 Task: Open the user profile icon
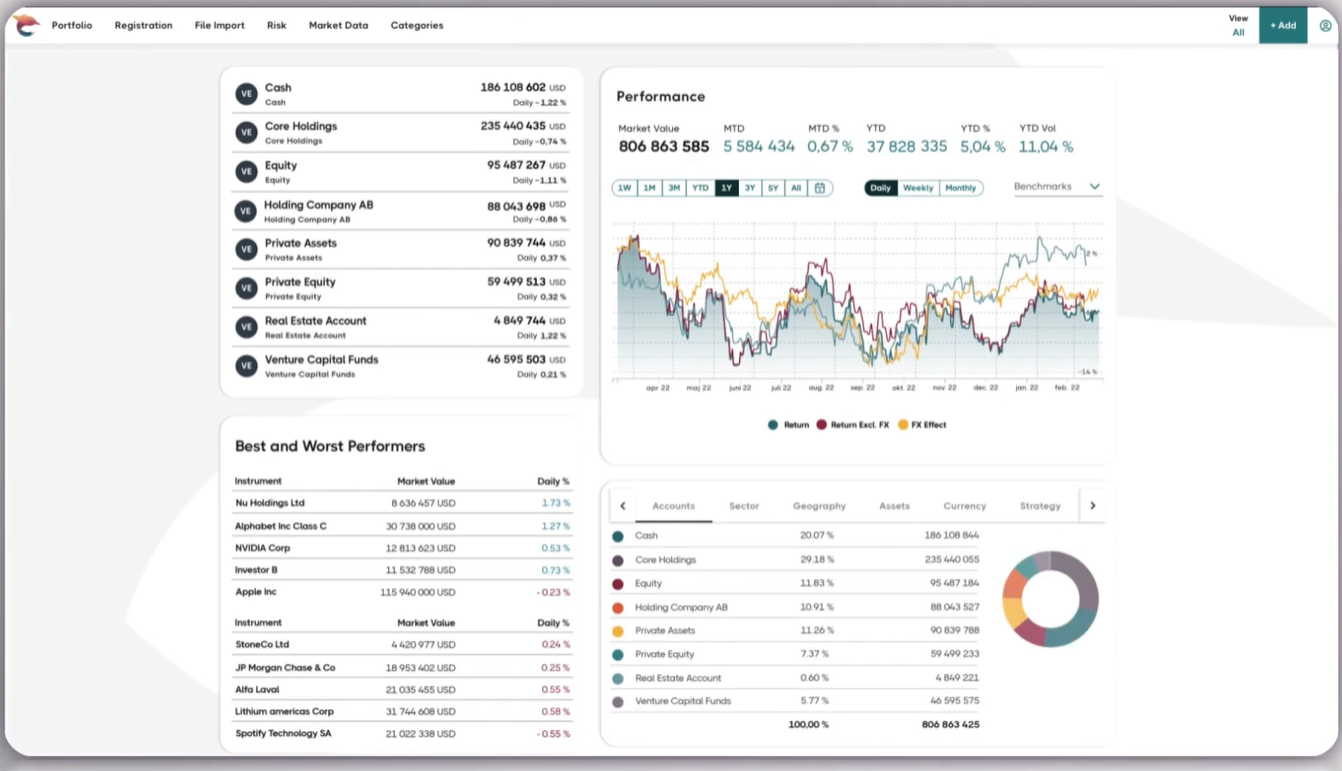coord(1326,25)
